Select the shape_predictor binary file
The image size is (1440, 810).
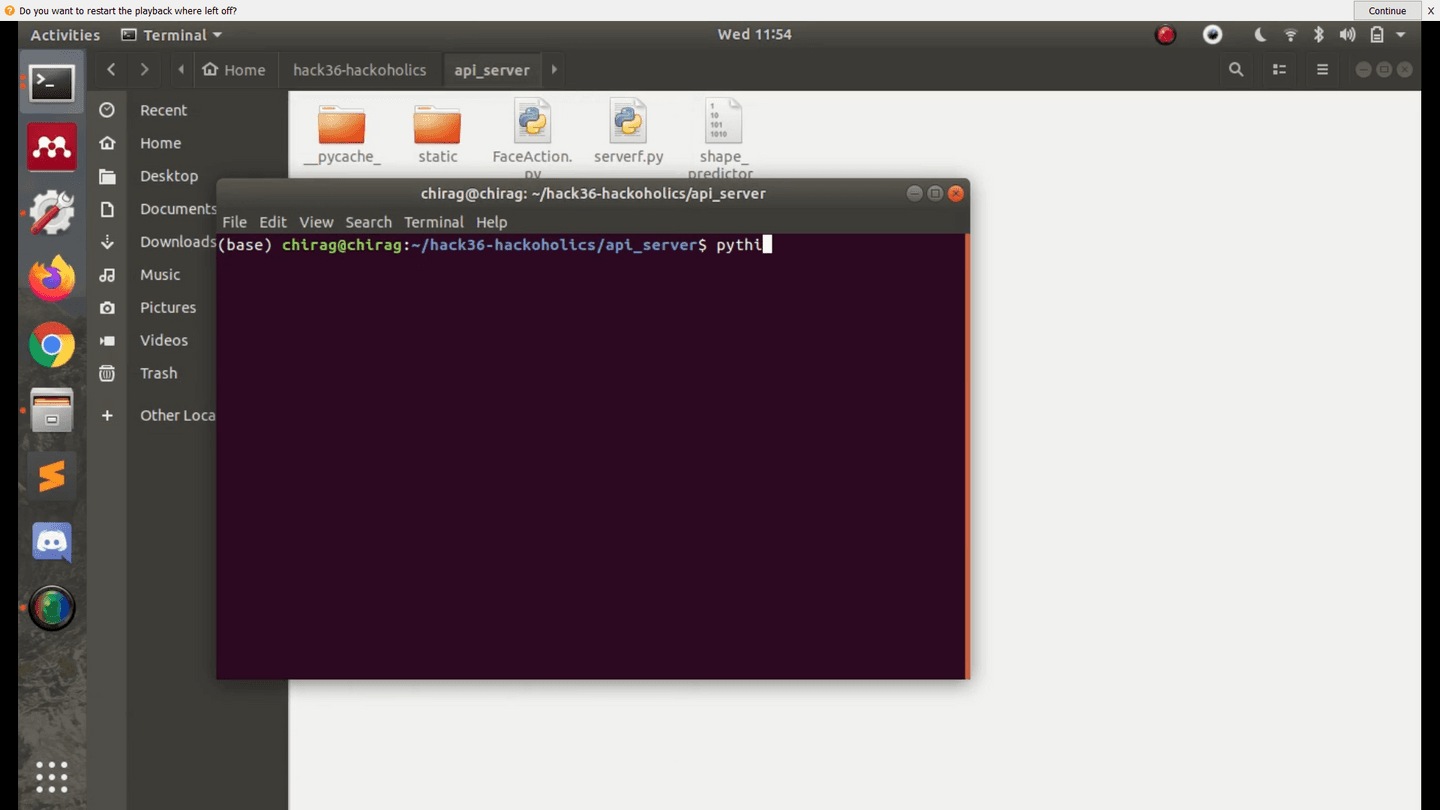(722, 138)
